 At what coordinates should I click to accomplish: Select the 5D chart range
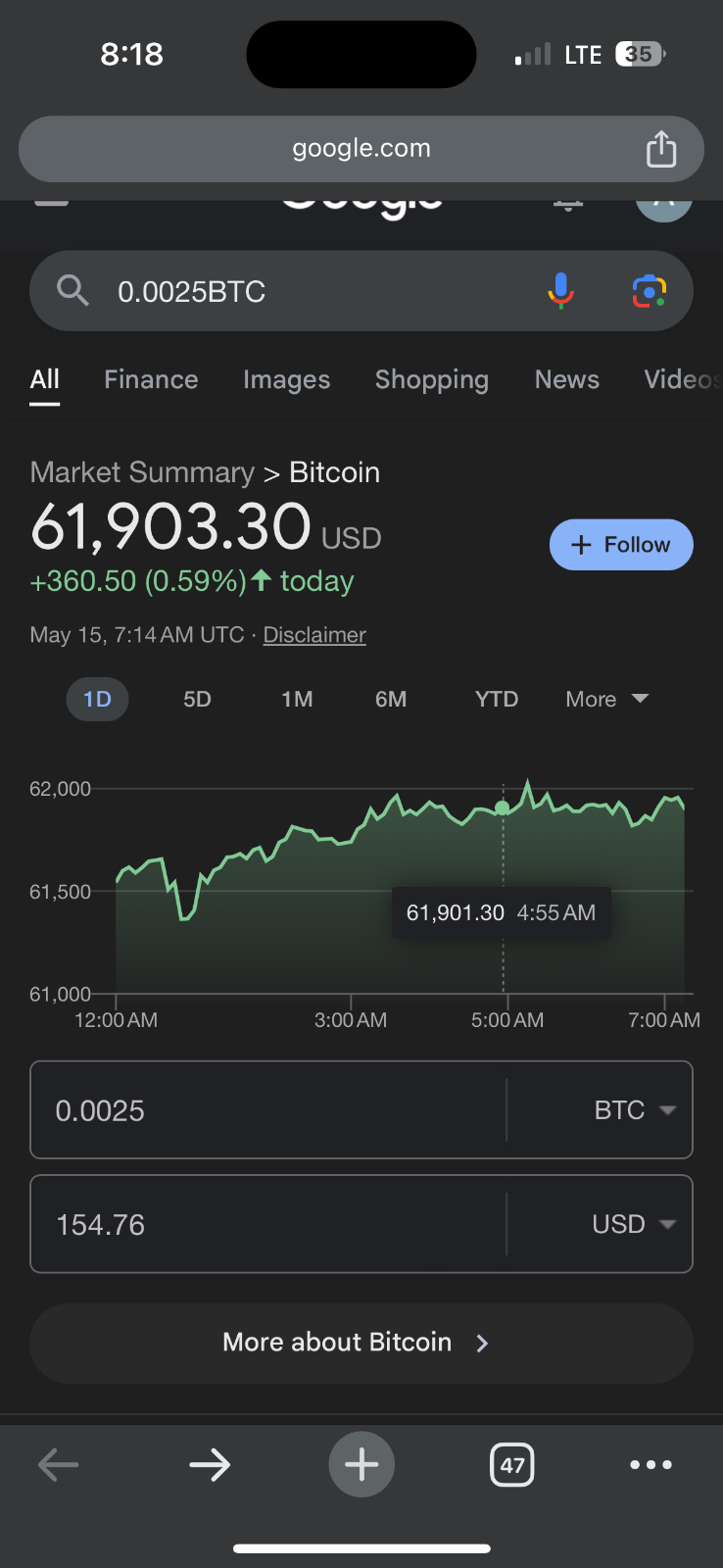tap(197, 699)
